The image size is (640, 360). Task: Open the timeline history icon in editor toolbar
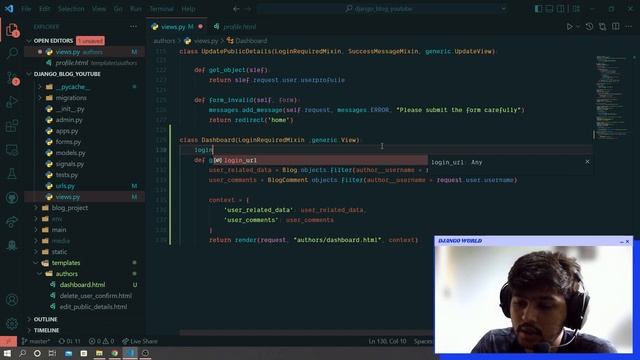click(x=589, y=27)
